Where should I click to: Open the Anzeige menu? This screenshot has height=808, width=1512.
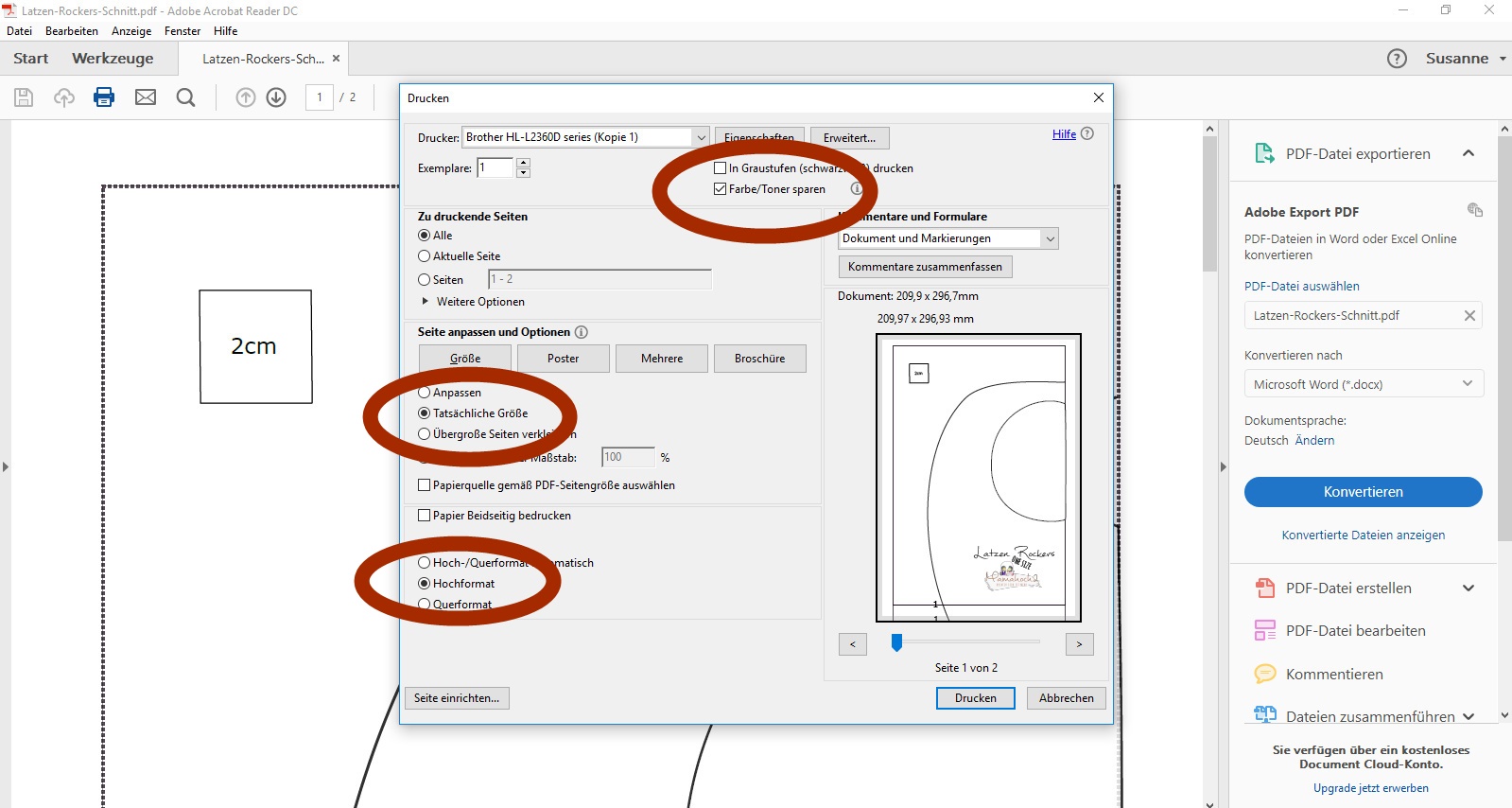click(131, 31)
